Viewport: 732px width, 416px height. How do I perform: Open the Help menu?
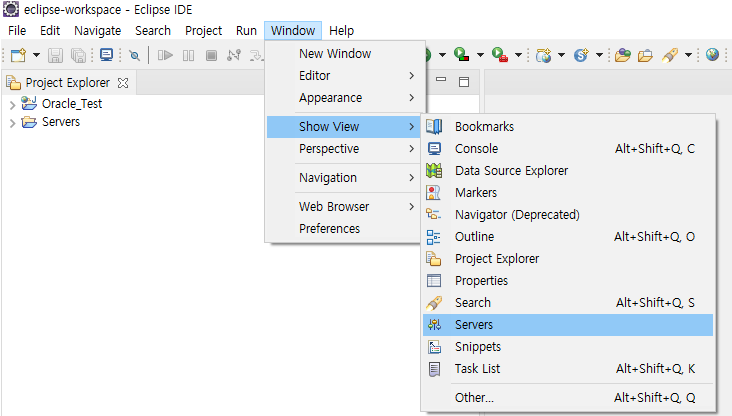click(x=341, y=31)
